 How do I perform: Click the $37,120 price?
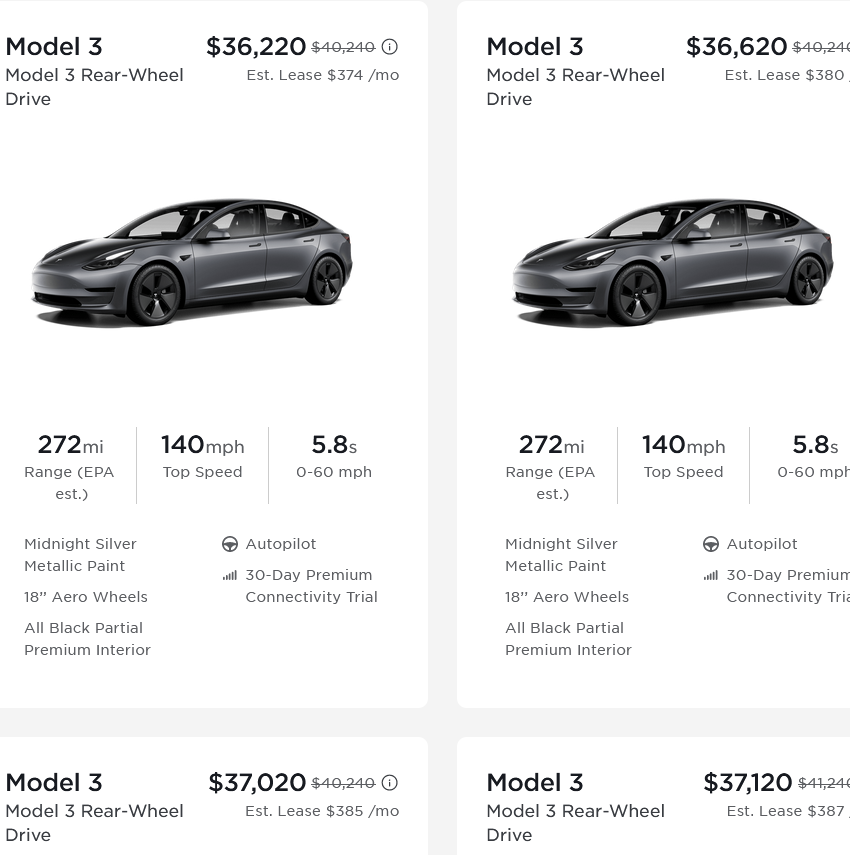(x=748, y=783)
